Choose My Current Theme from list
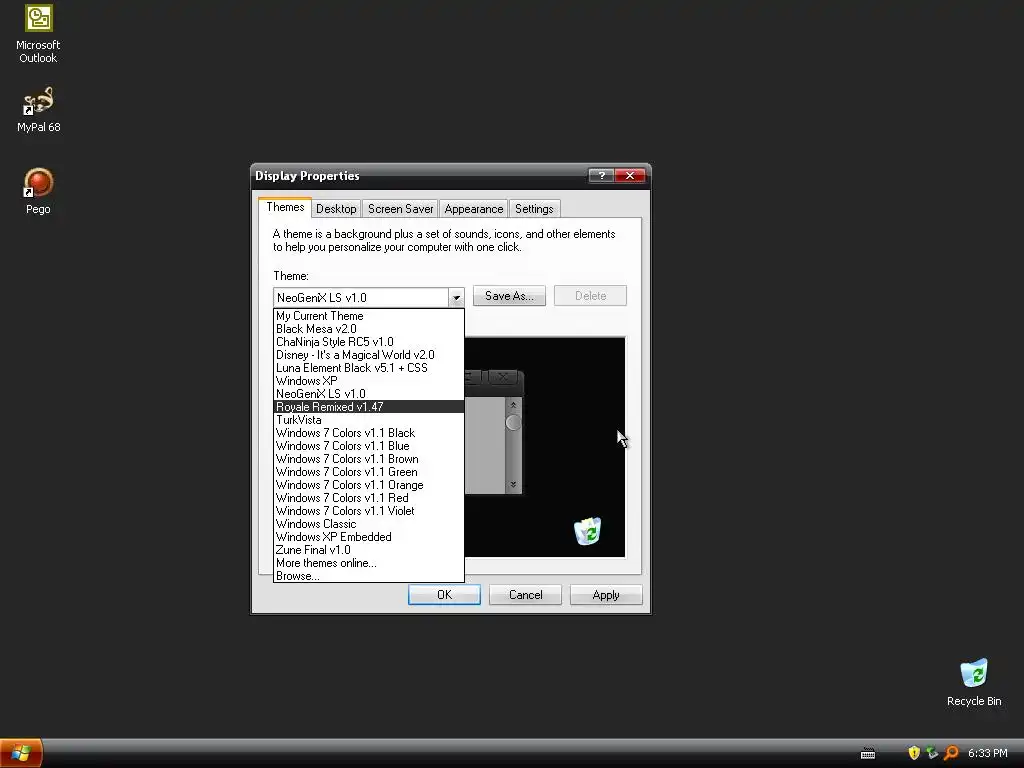Image resolution: width=1024 pixels, height=768 pixels. 368,316
